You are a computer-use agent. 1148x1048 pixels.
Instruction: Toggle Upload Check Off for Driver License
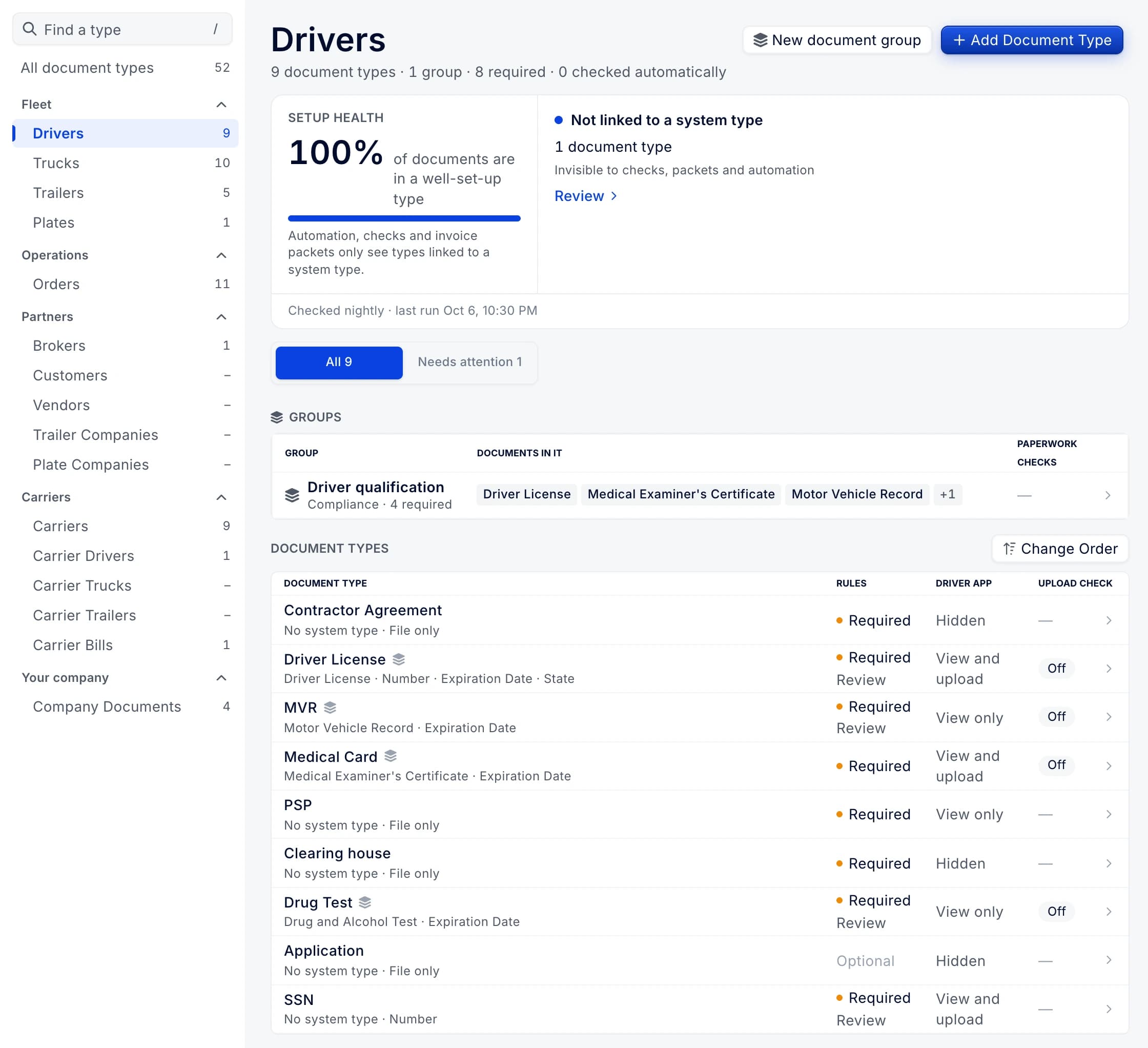(x=1056, y=668)
